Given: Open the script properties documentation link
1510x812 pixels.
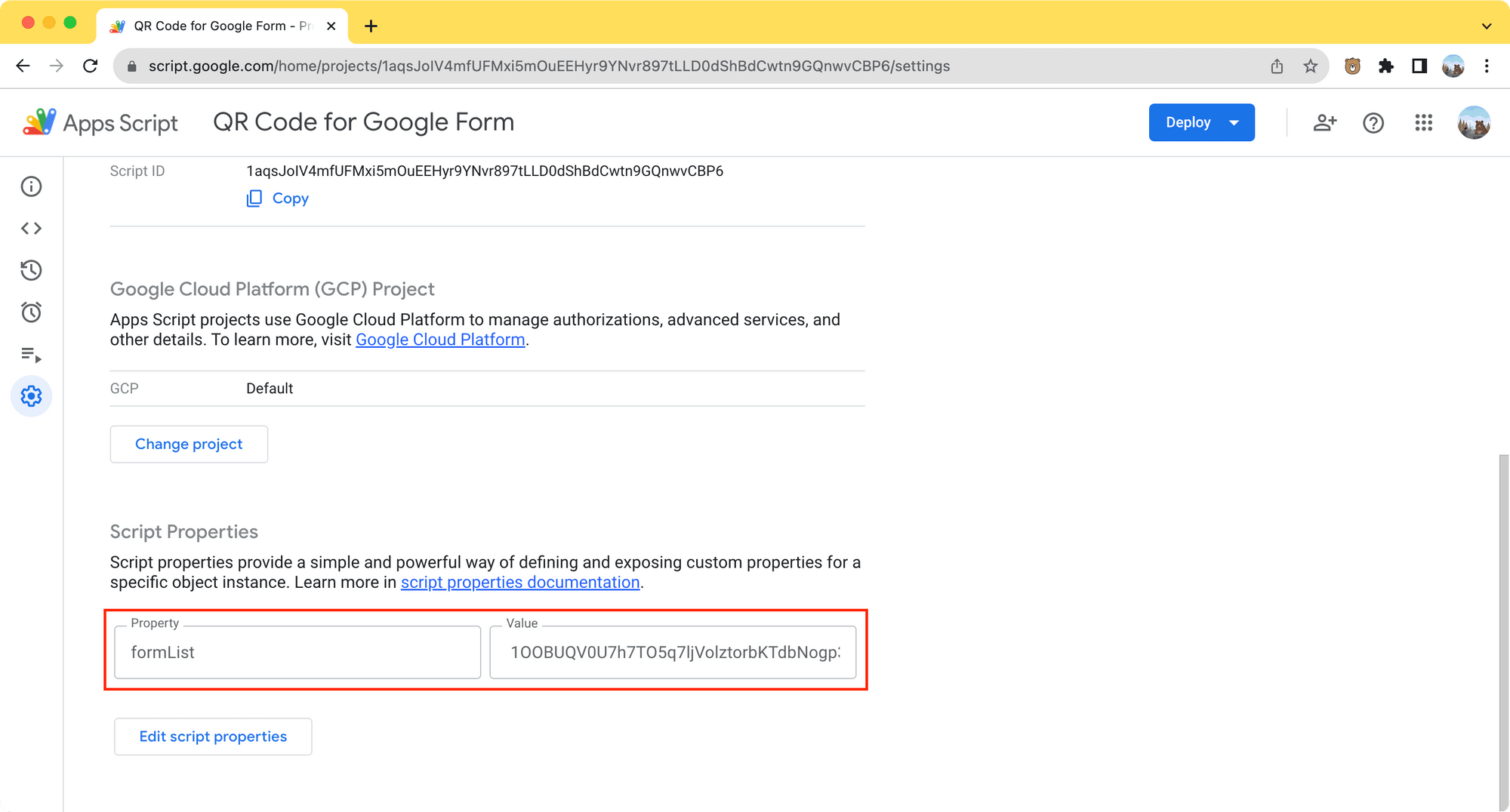Looking at the screenshot, I should coord(520,582).
